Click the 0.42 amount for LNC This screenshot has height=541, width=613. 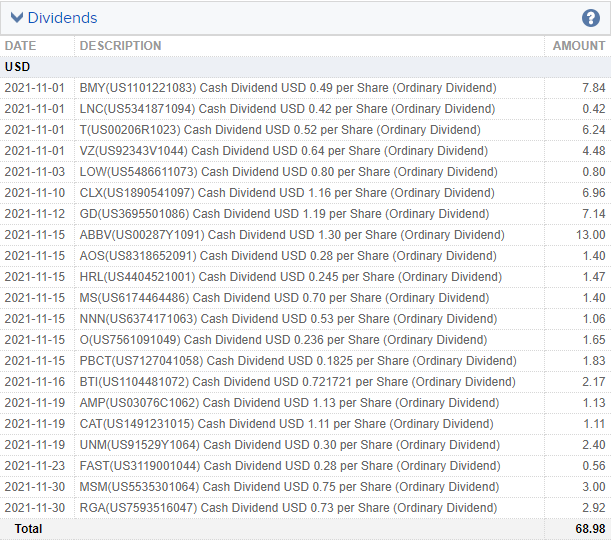[x=593, y=109]
